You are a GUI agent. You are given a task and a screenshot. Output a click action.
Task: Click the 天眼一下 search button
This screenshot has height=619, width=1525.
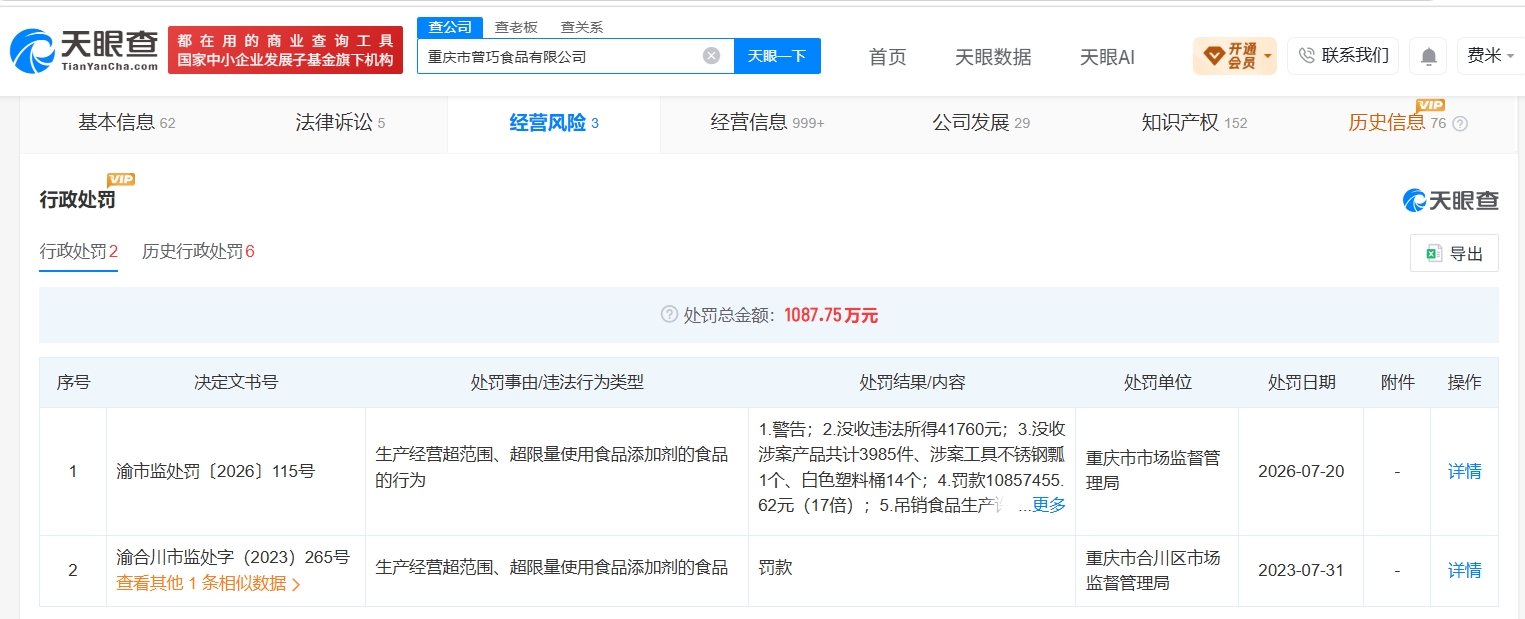tap(777, 56)
